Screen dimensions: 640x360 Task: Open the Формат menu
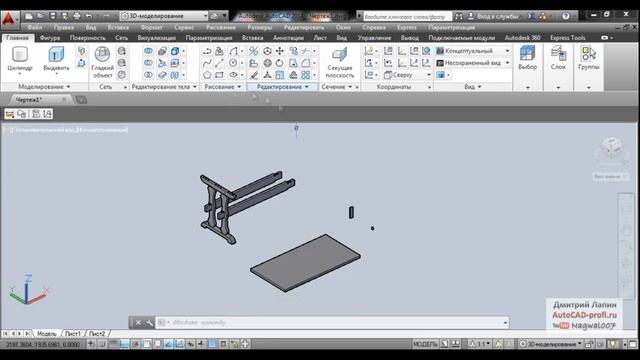pos(151,27)
